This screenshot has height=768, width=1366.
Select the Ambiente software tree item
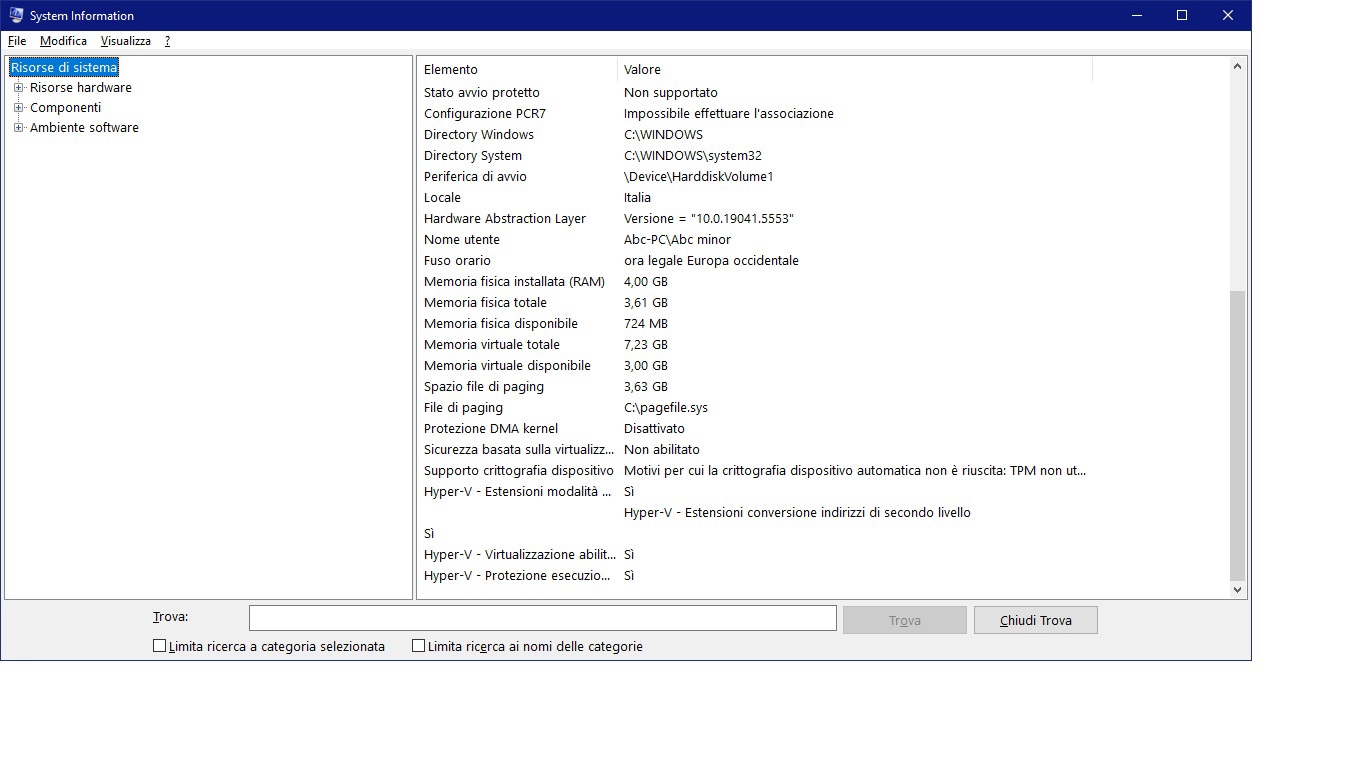pos(84,127)
